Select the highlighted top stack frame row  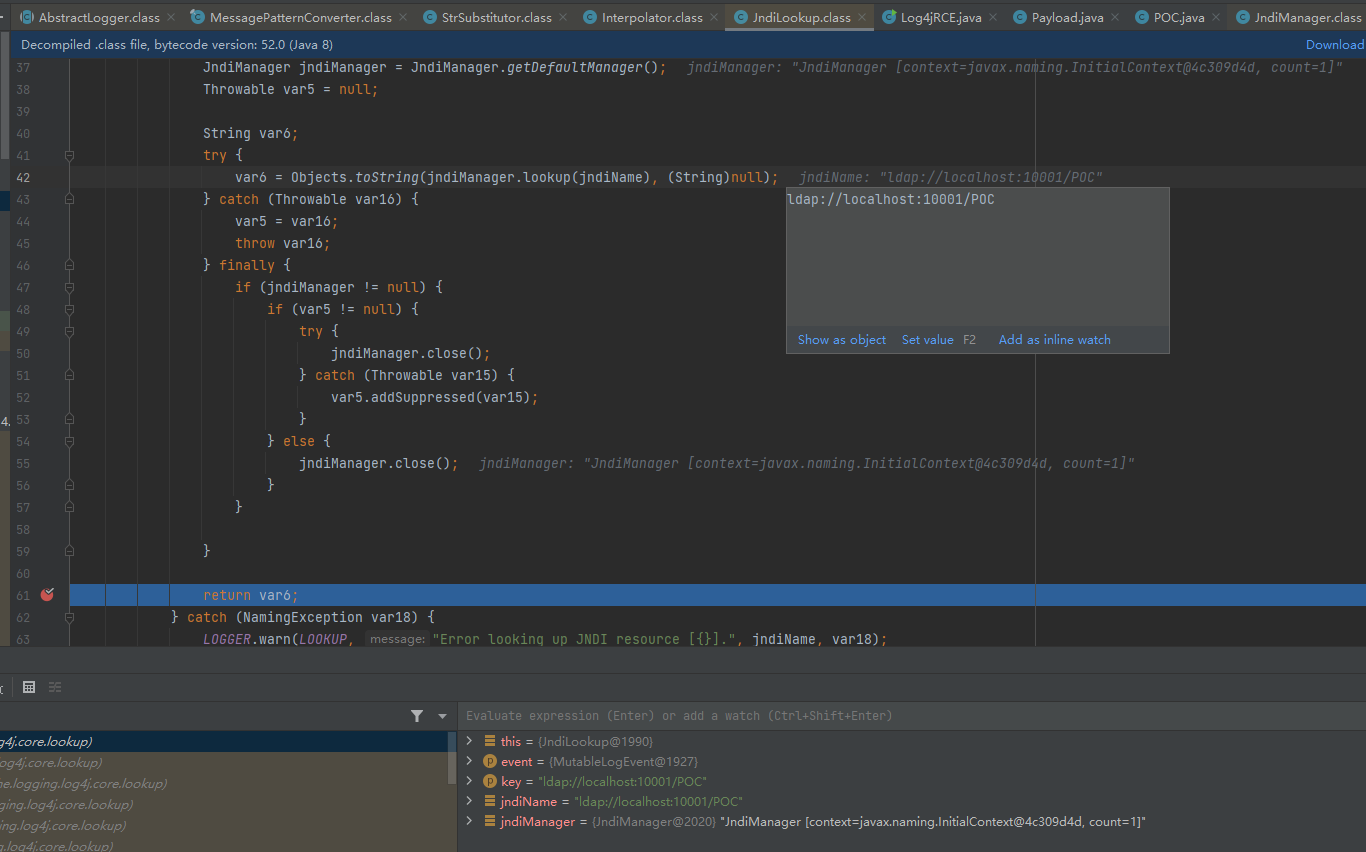coord(225,741)
